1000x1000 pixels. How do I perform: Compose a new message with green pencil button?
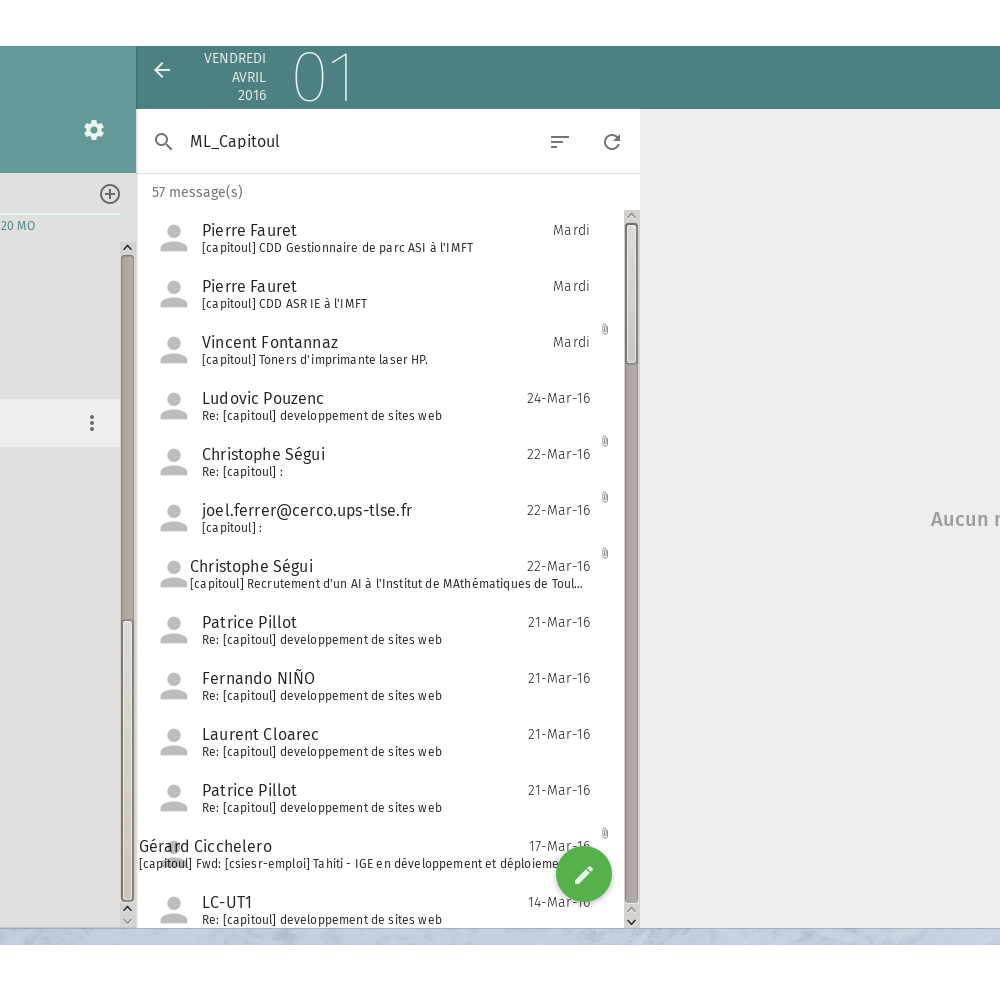click(x=584, y=875)
